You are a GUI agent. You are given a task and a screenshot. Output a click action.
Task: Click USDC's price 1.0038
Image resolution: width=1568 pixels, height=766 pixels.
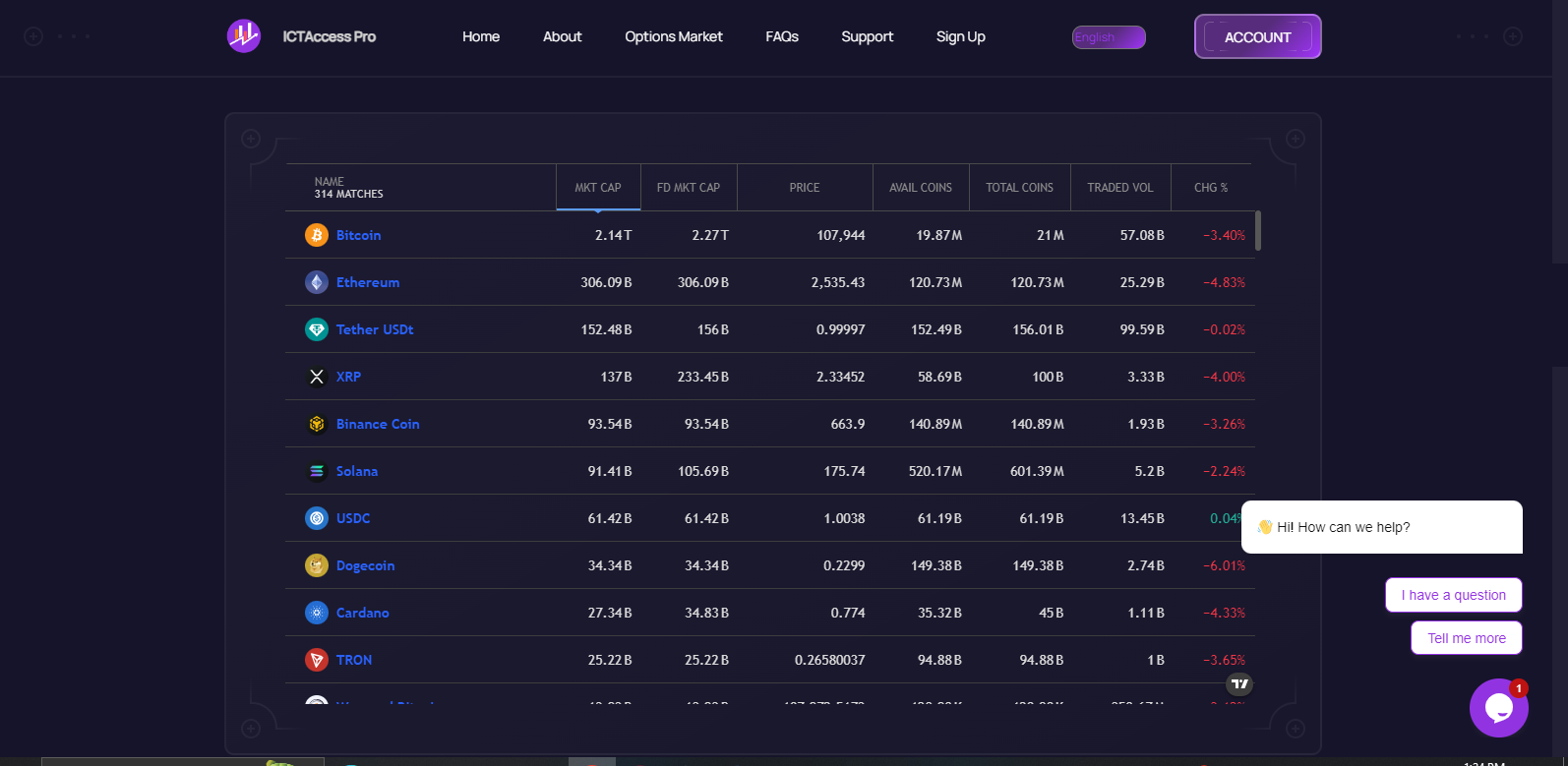pos(845,518)
